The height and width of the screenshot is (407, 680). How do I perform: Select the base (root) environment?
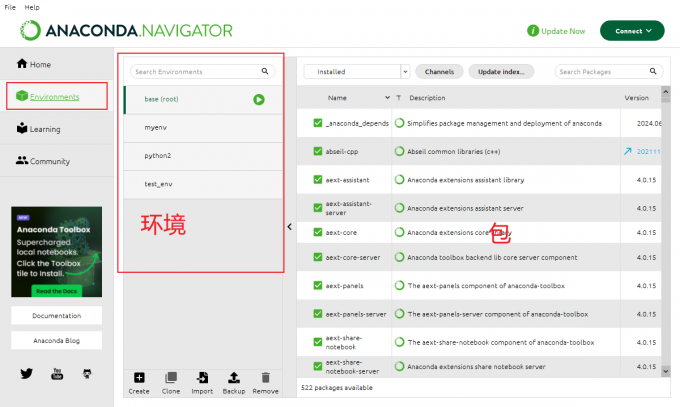click(203, 99)
